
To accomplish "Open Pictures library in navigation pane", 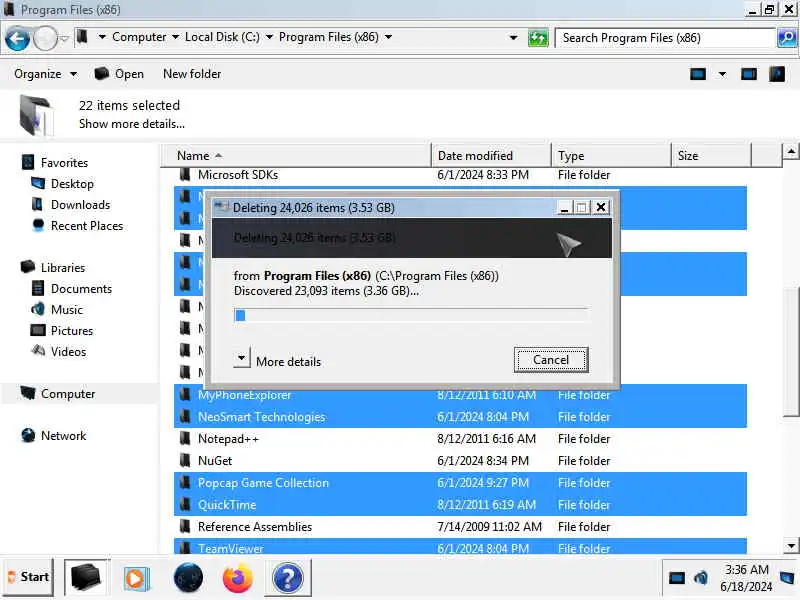I will pos(72,331).
